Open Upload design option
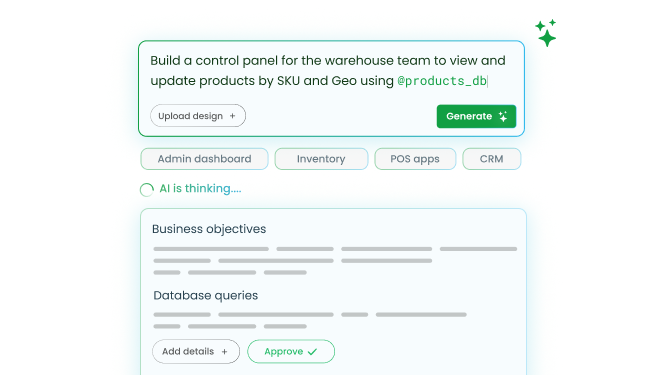The image size is (664, 375). point(198,116)
